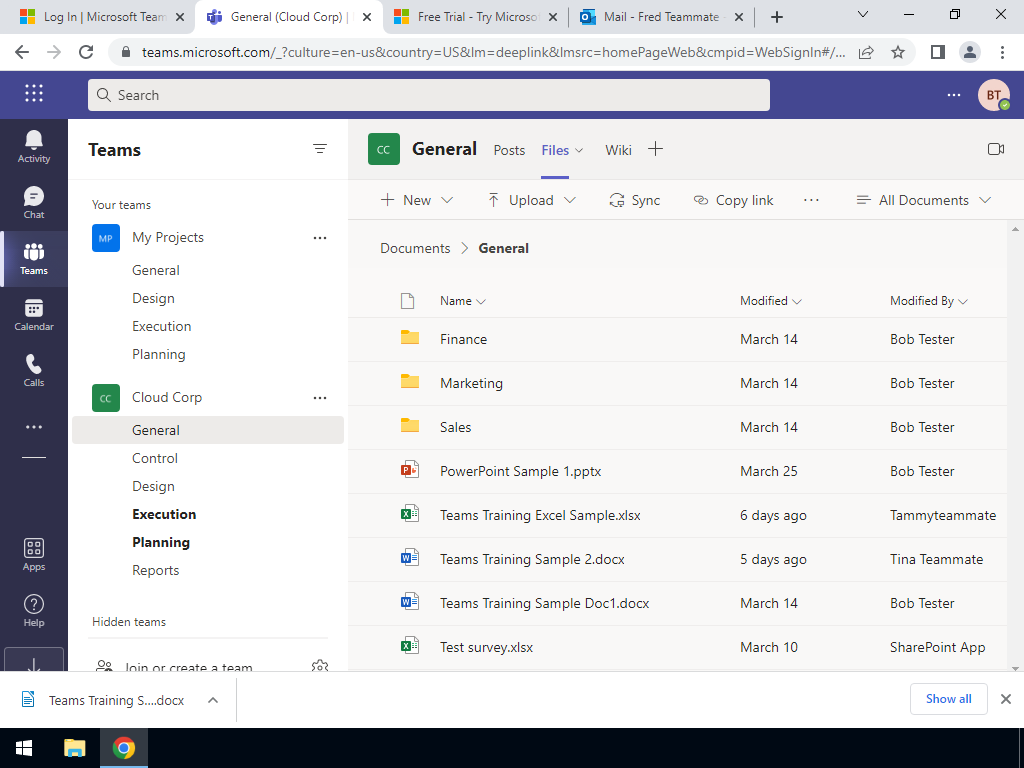
Task: Switch to the Posts tab
Action: point(509,150)
